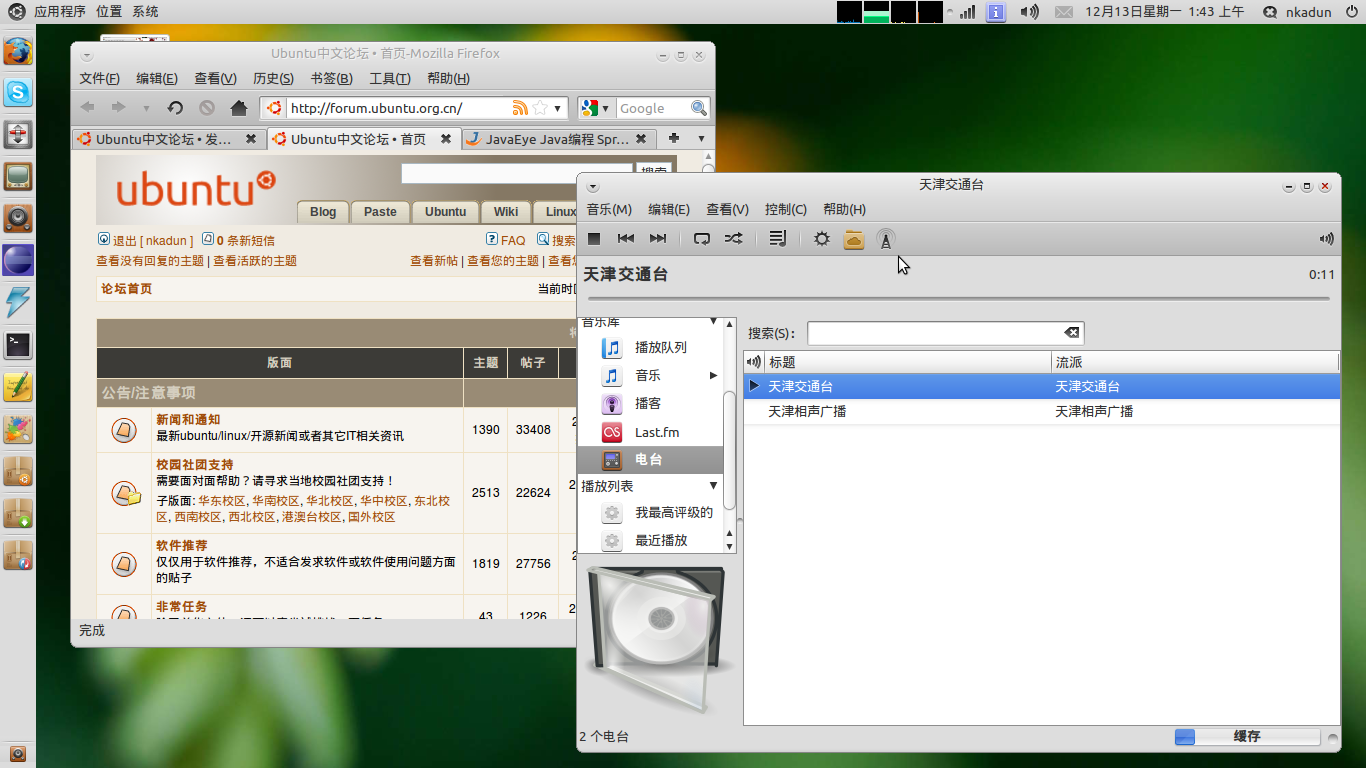Skip to previous track in Rhythmbox
The width and height of the screenshot is (1366, 768).
(626, 239)
